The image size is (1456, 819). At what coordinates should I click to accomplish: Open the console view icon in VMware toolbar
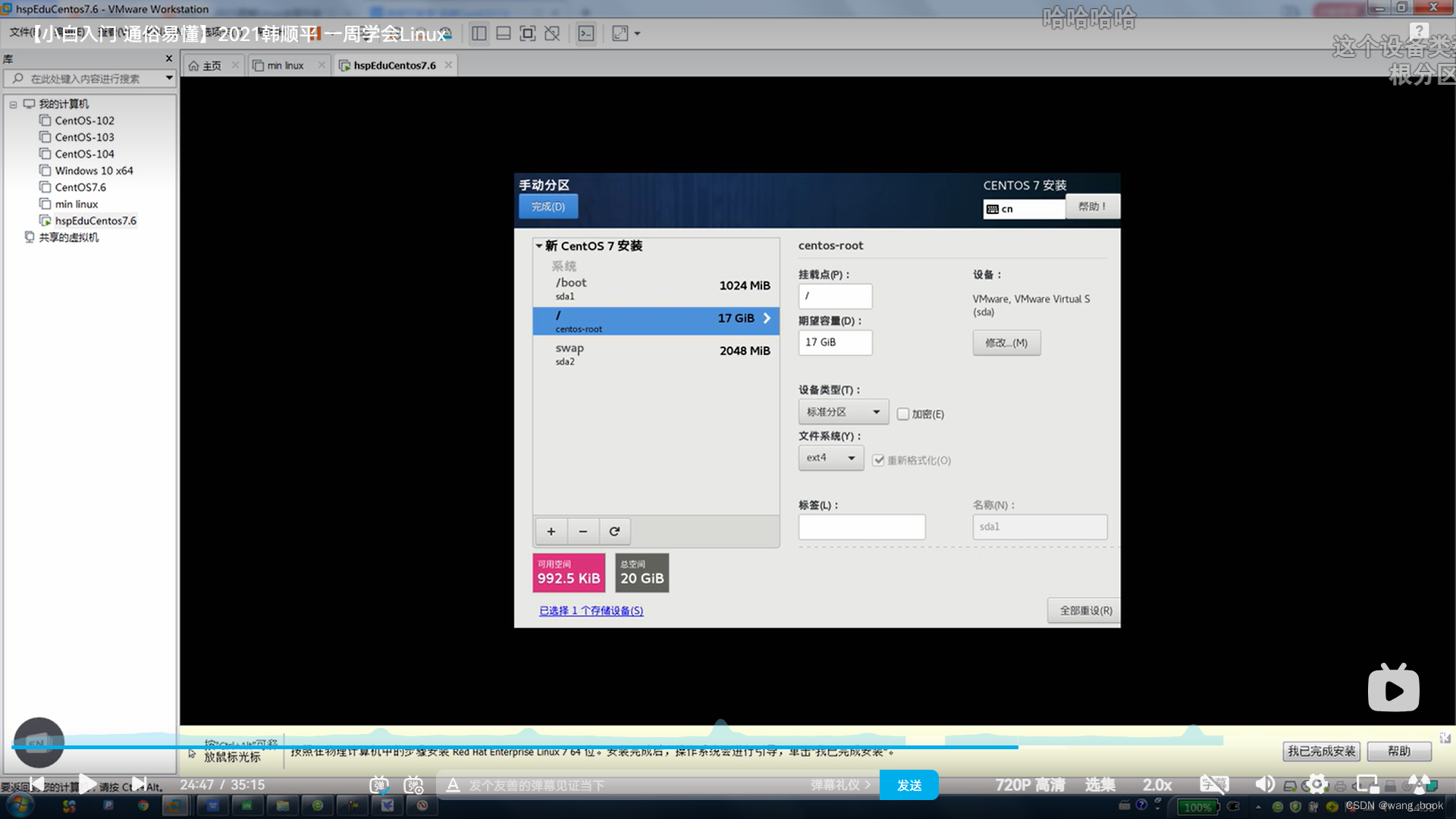coord(586,33)
